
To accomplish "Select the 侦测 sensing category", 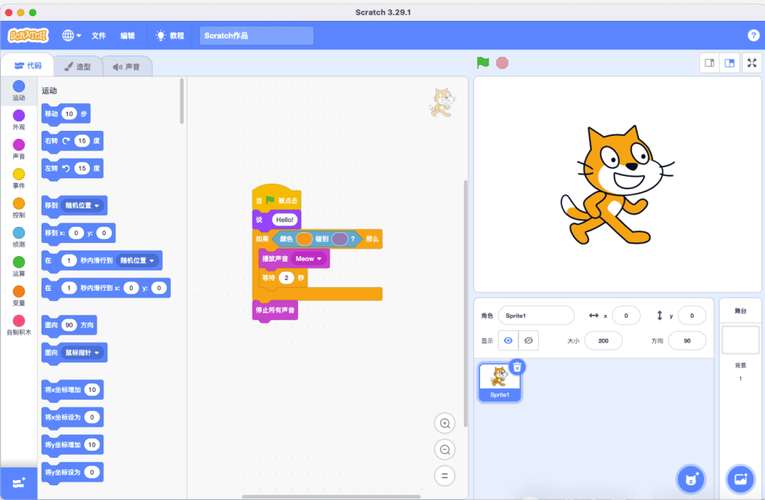I will tap(19, 237).
